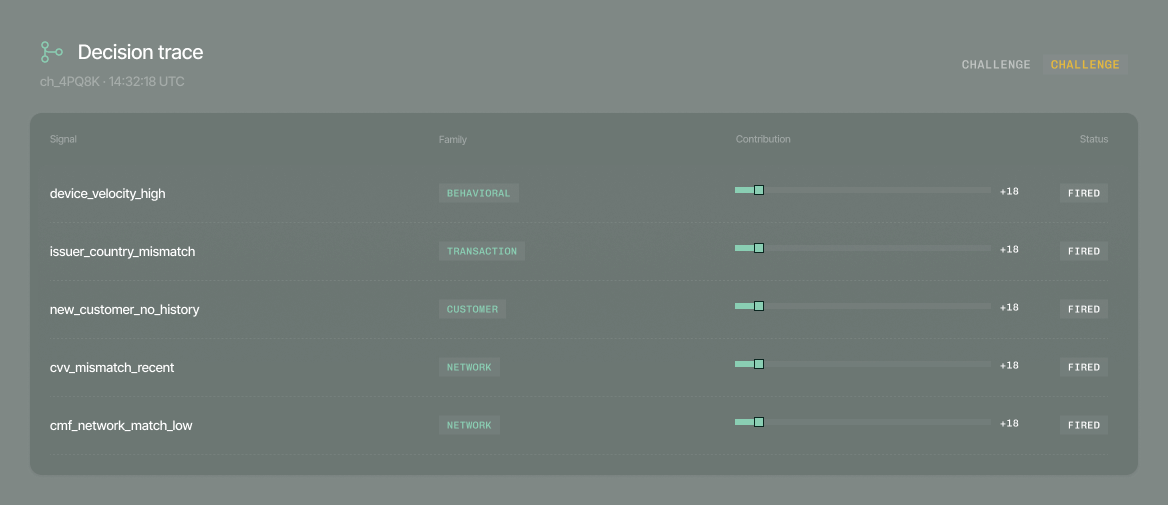
Task: Click FIRED status in issuer_country_mismatch row
Action: pos(1084,251)
